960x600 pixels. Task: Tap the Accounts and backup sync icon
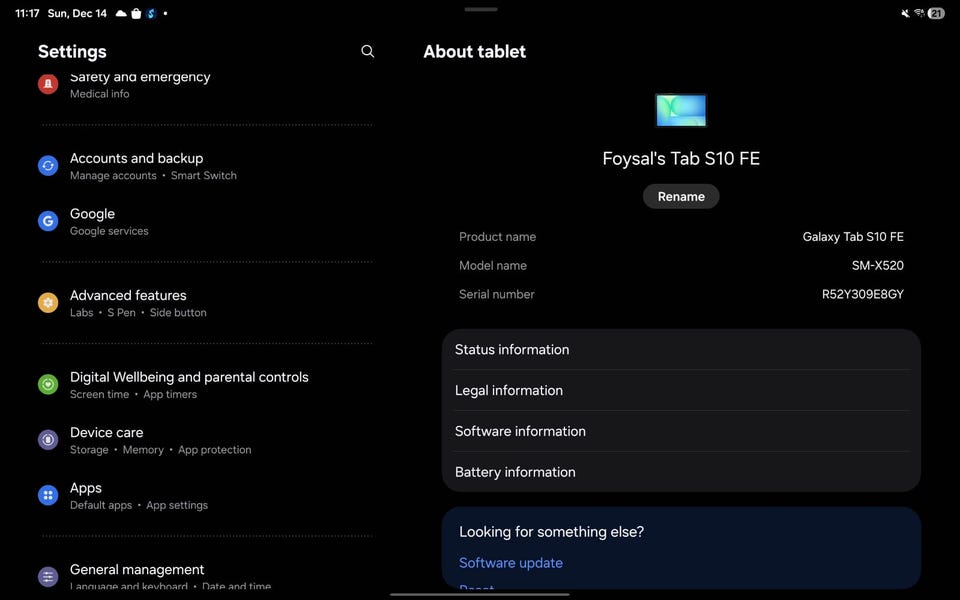[x=48, y=166]
